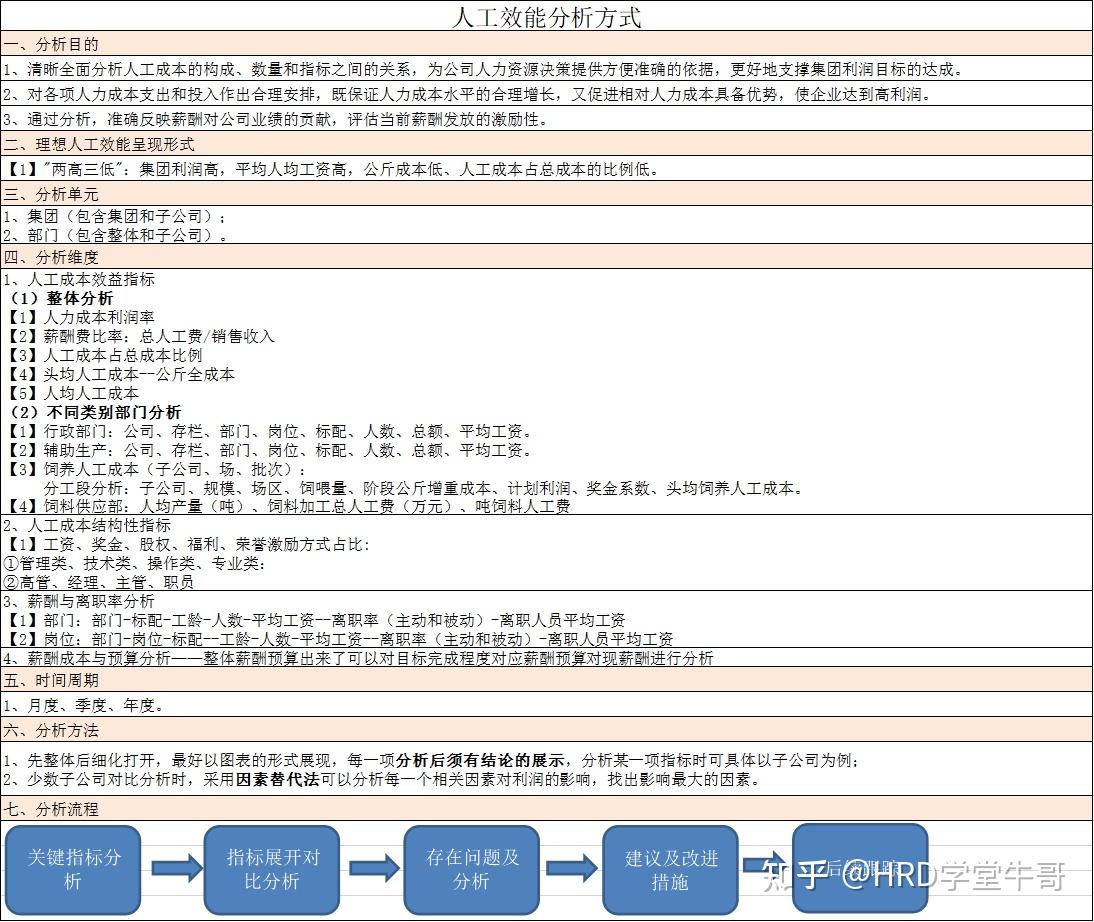
Task: Select the 三、分析单元 header row
Action: click(x=546, y=194)
